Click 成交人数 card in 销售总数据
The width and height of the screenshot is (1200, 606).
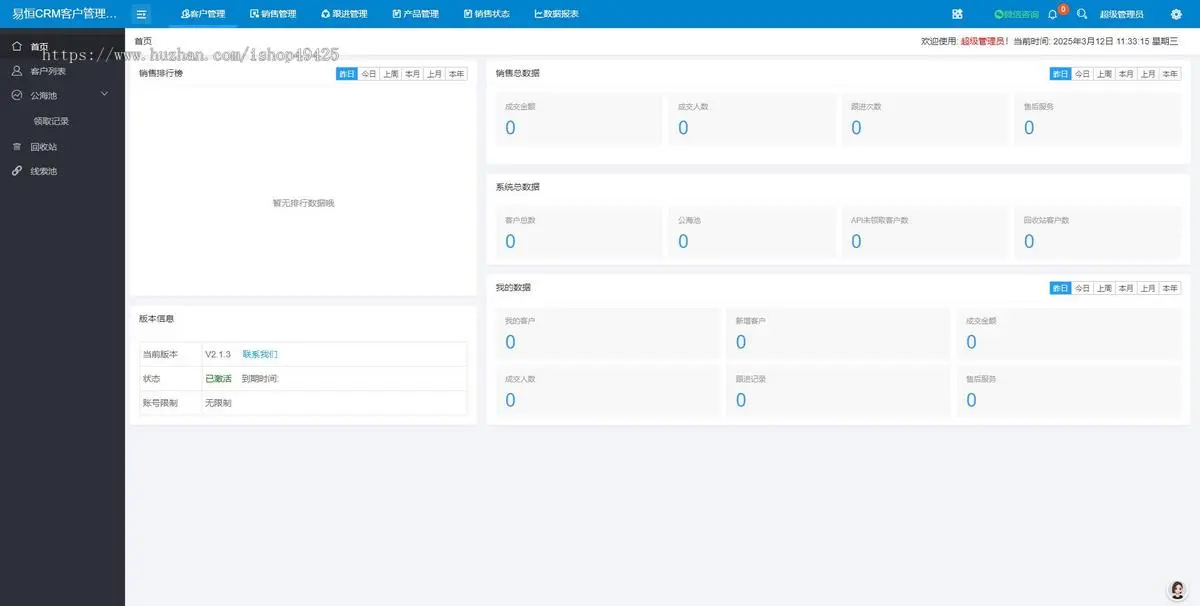[x=751, y=119]
